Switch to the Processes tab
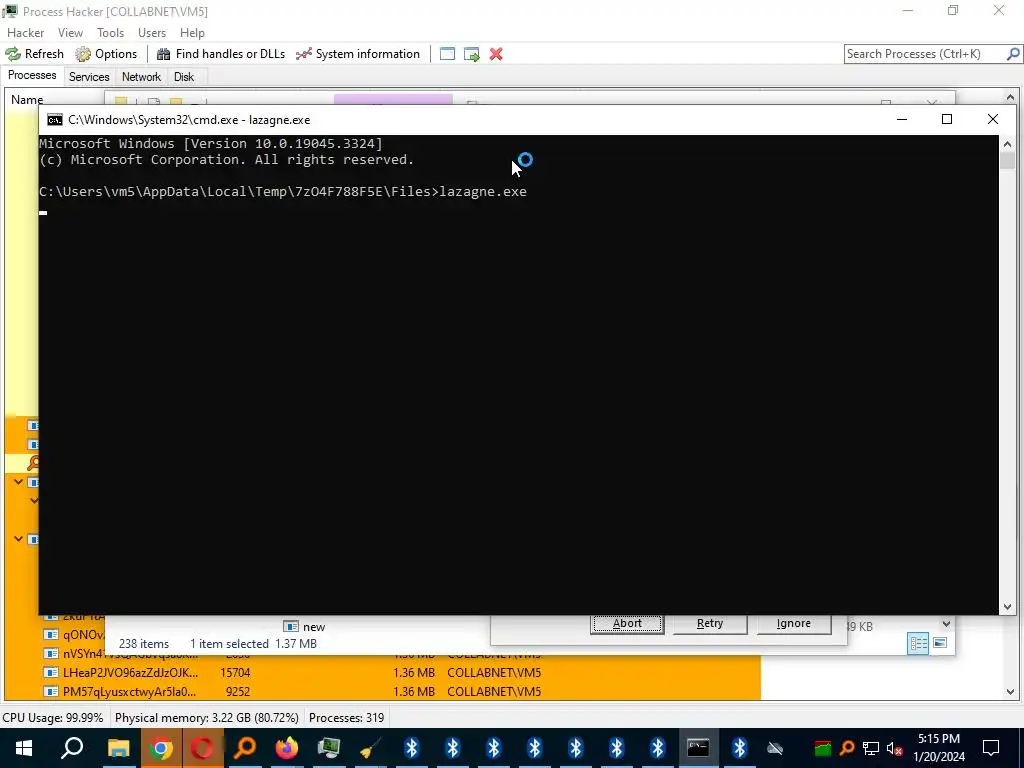The height and width of the screenshot is (768, 1024). click(x=32, y=75)
